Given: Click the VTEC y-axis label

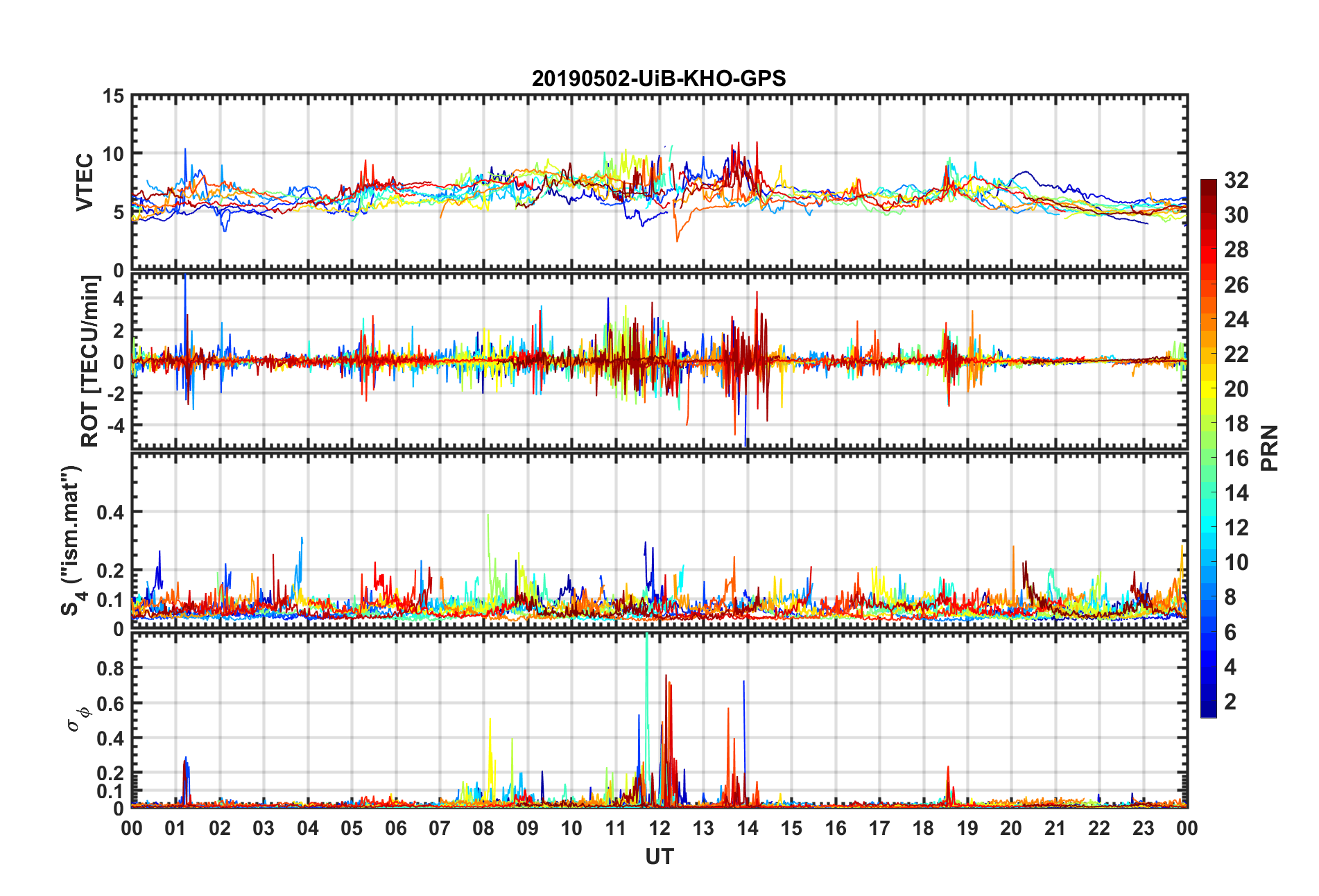Looking at the screenshot, I should coord(84,182).
